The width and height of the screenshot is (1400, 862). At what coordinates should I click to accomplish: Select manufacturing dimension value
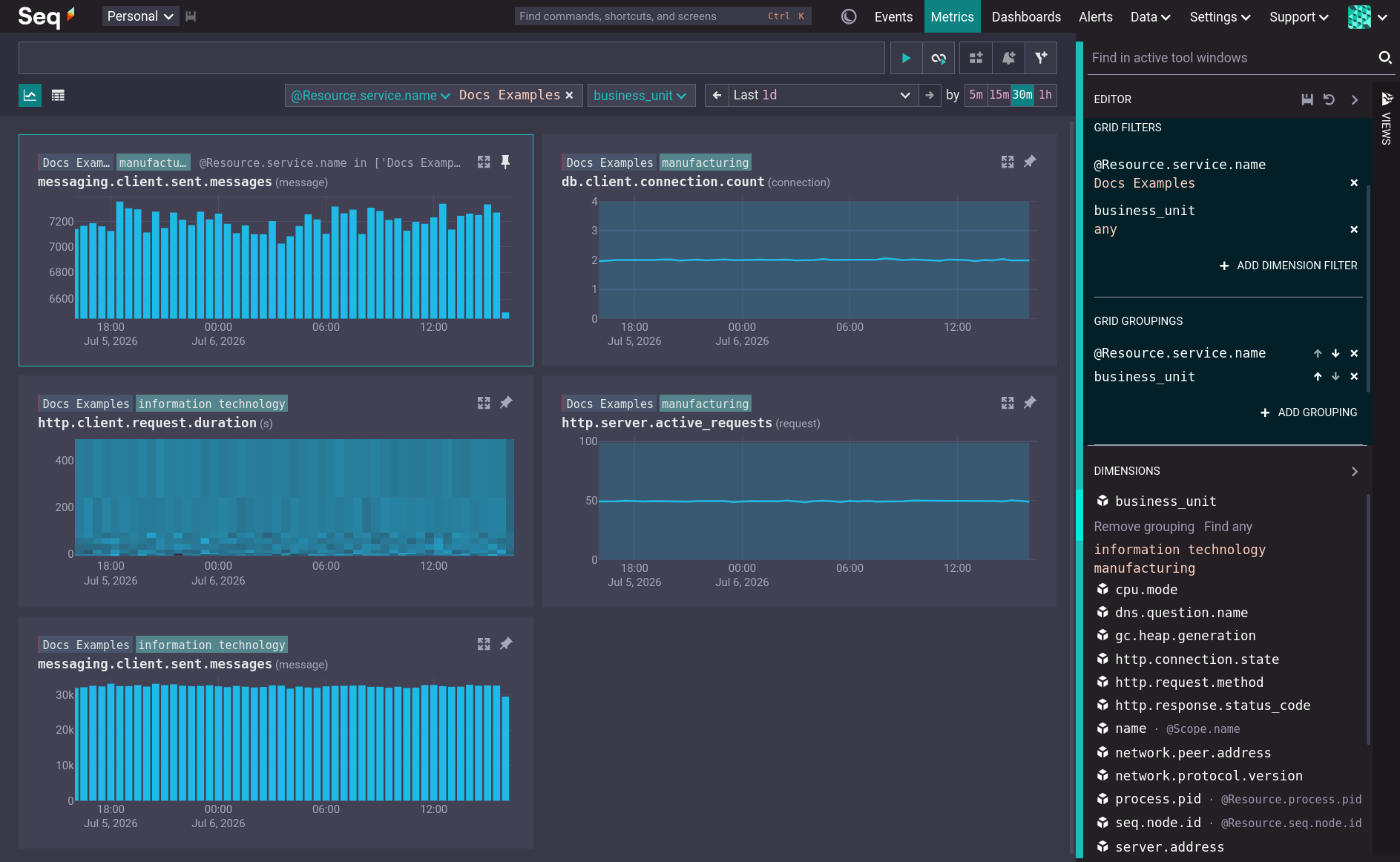(1144, 568)
